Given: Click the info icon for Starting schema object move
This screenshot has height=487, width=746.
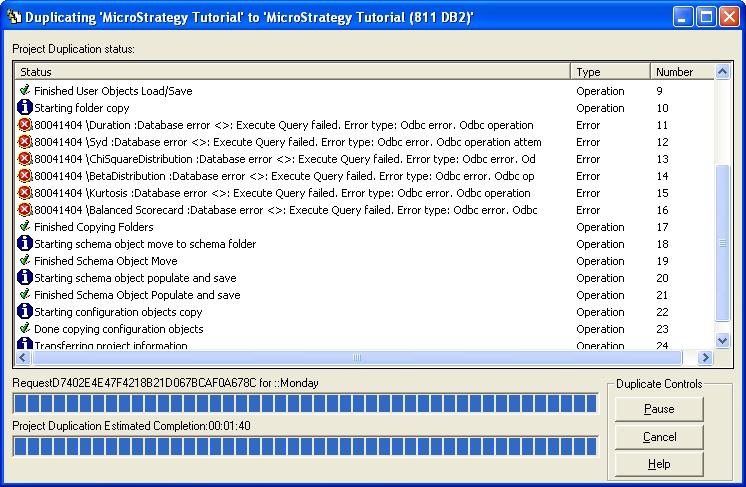Looking at the screenshot, I should pos(25,243).
